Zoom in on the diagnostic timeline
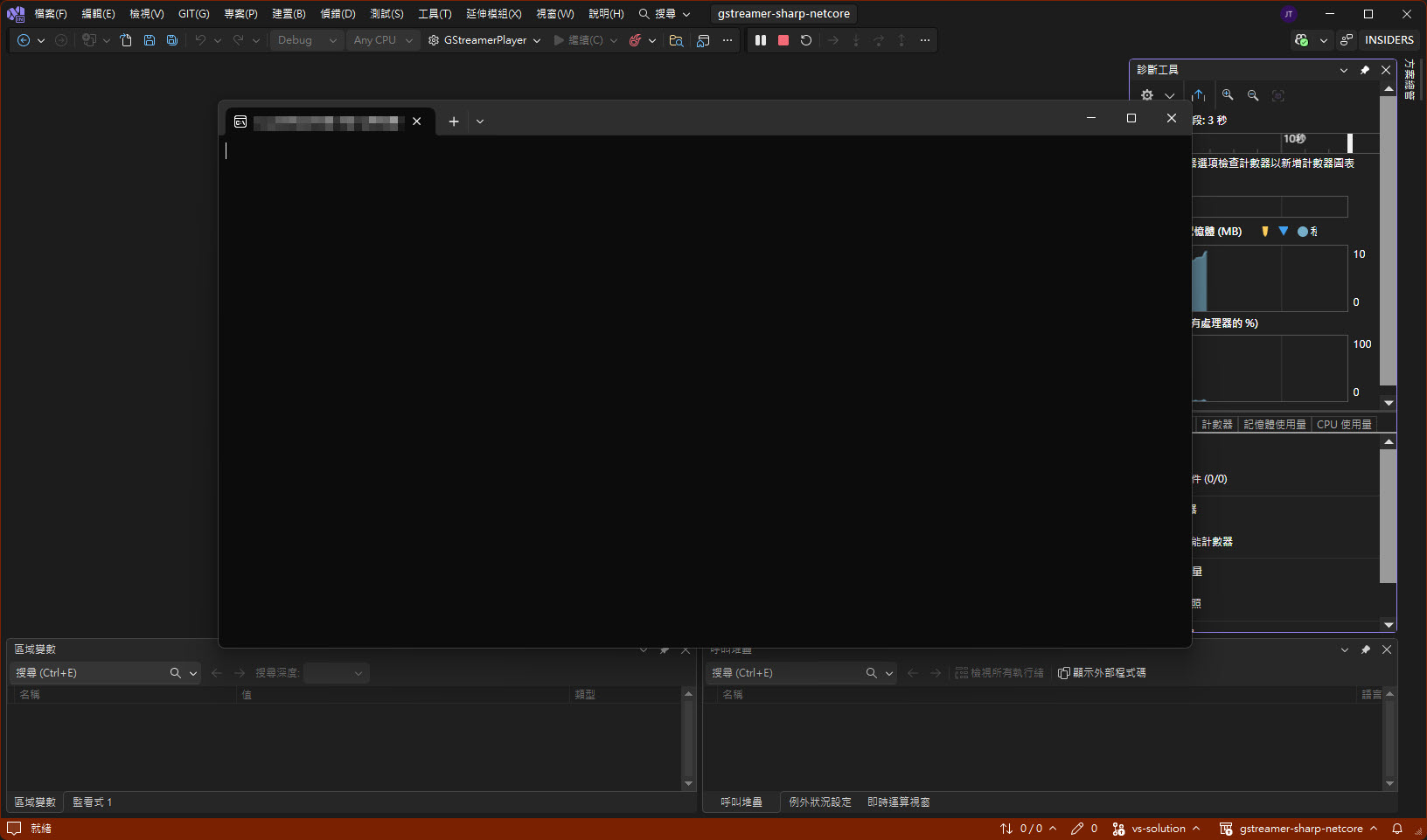Viewport: 1427px width, 840px height. click(x=1228, y=95)
